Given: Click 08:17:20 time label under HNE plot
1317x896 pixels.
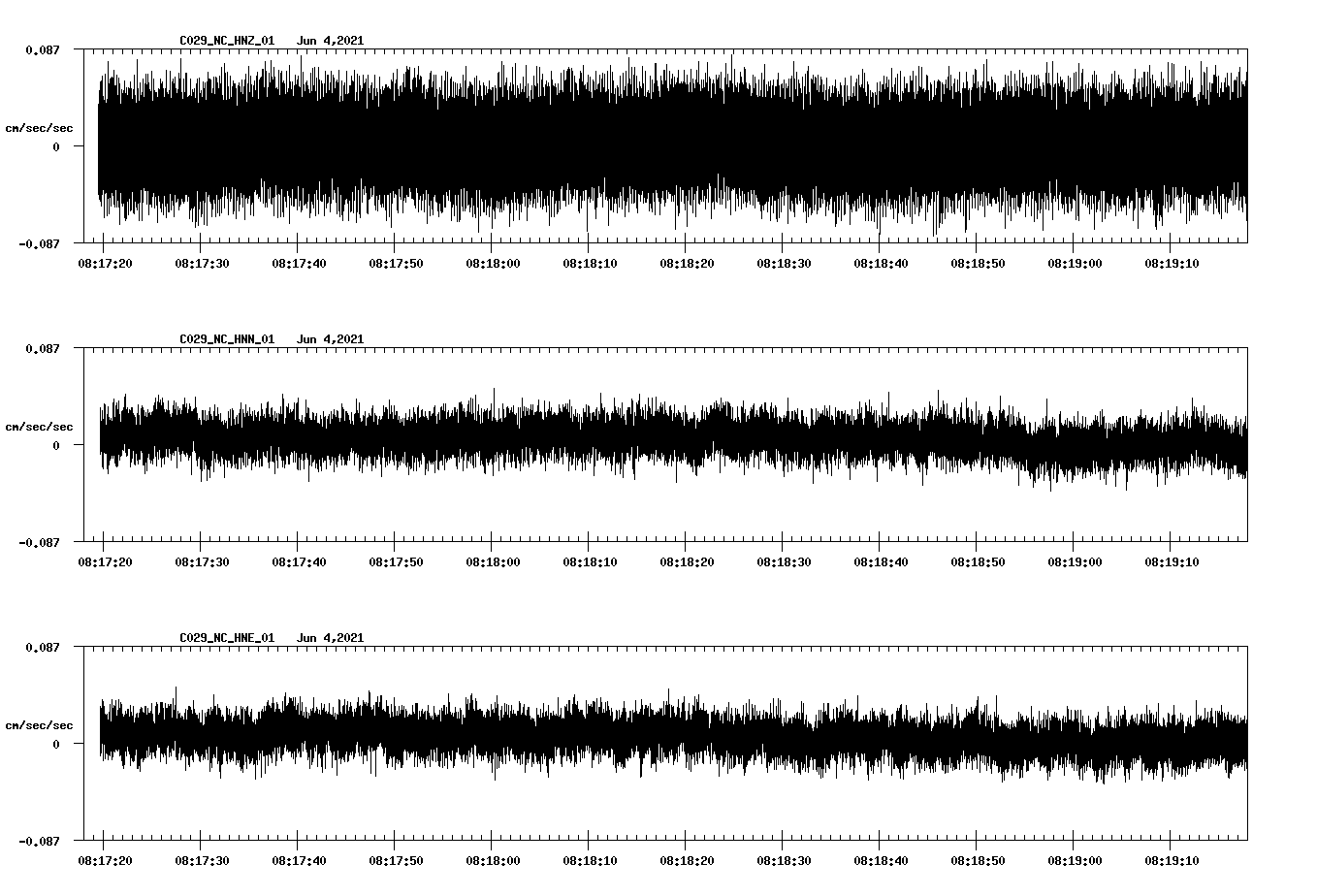Looking at the screenshot, I should (105, 861).
